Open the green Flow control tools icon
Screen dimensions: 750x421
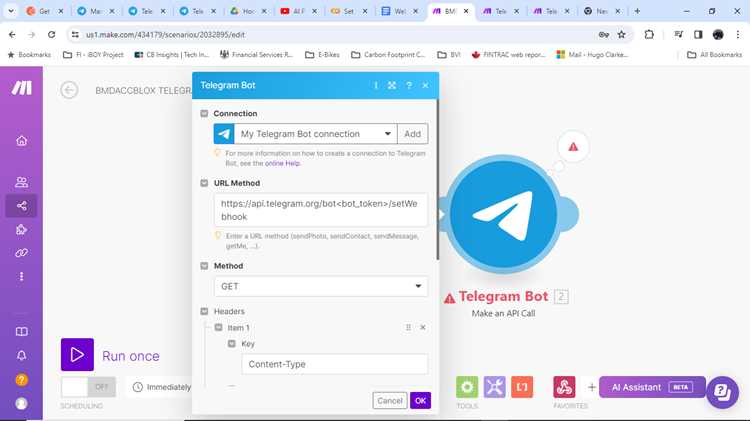pos(467,387)
